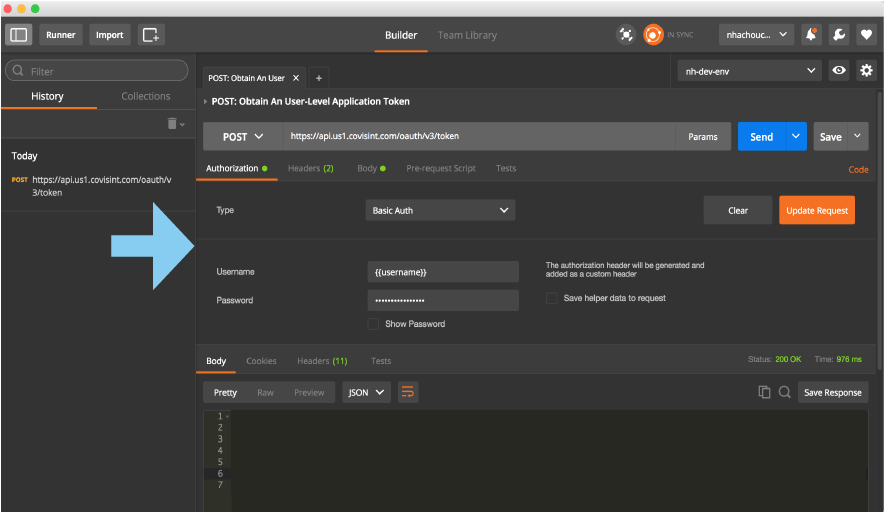The image size is (884, 512).
Task: Toggle the response line wrap button
Action: pos(407,392)
